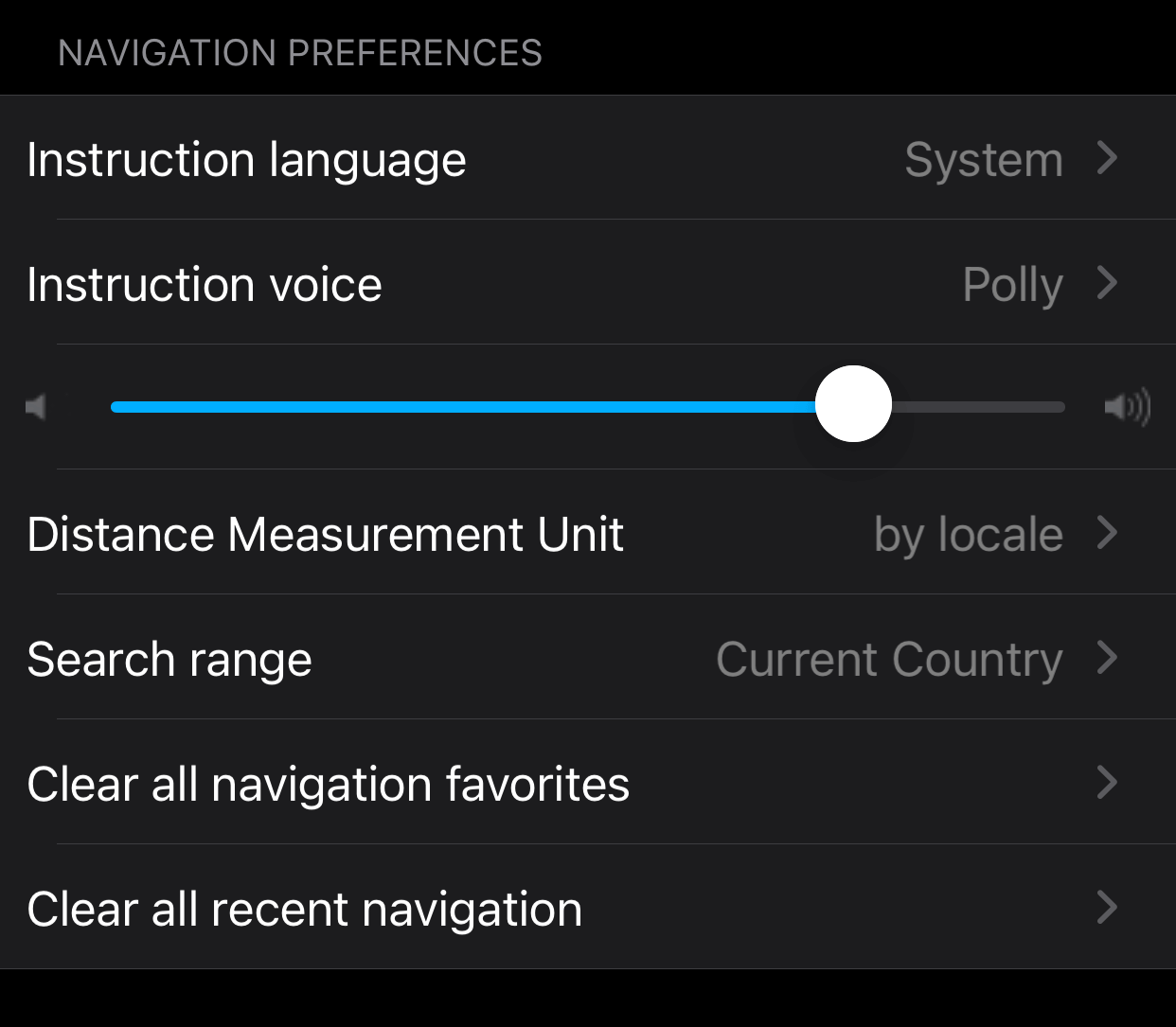
Task: Select Clear all recent navigation
Action: pos(588,907)
